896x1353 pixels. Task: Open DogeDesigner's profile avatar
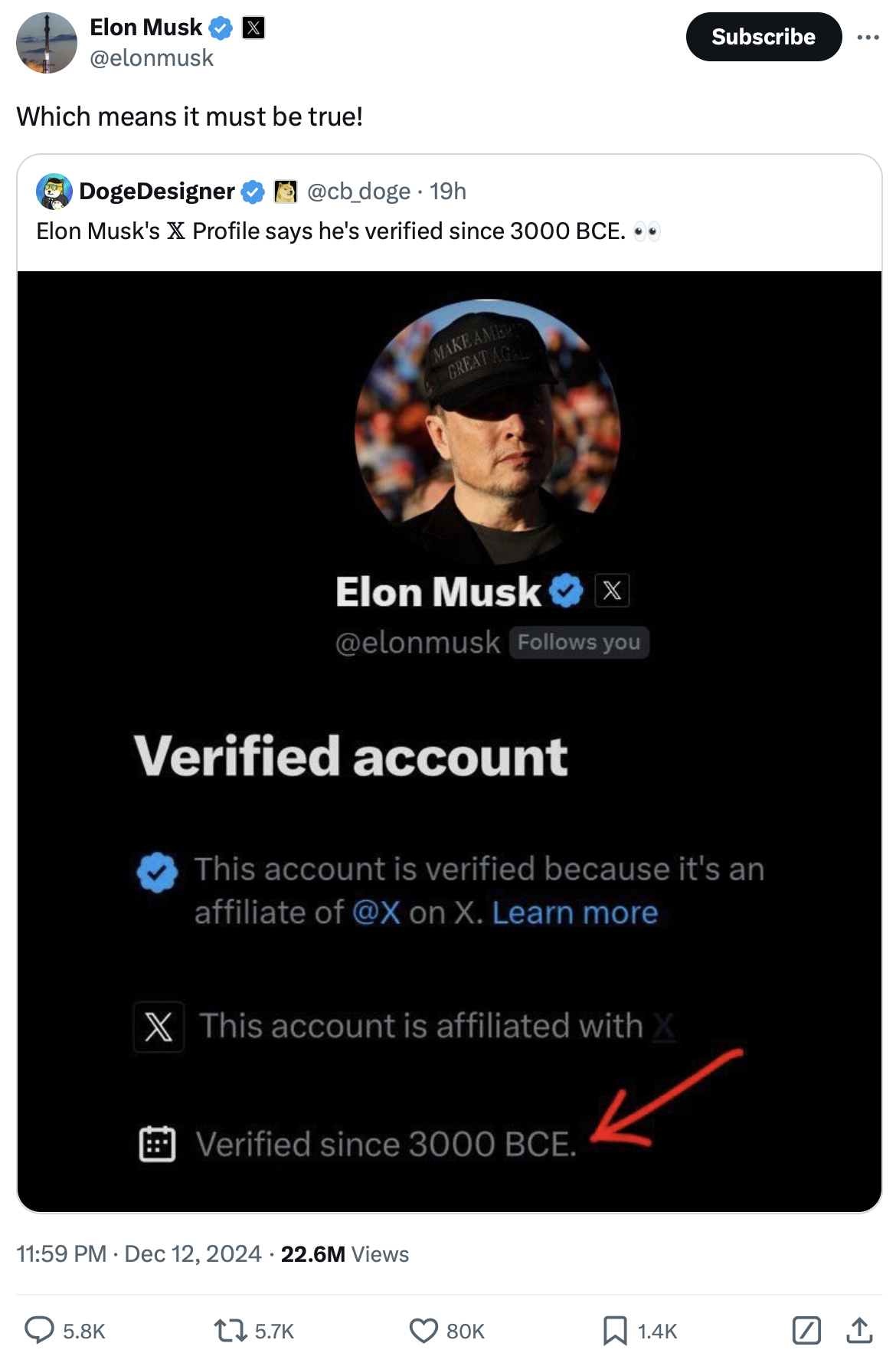54,192
